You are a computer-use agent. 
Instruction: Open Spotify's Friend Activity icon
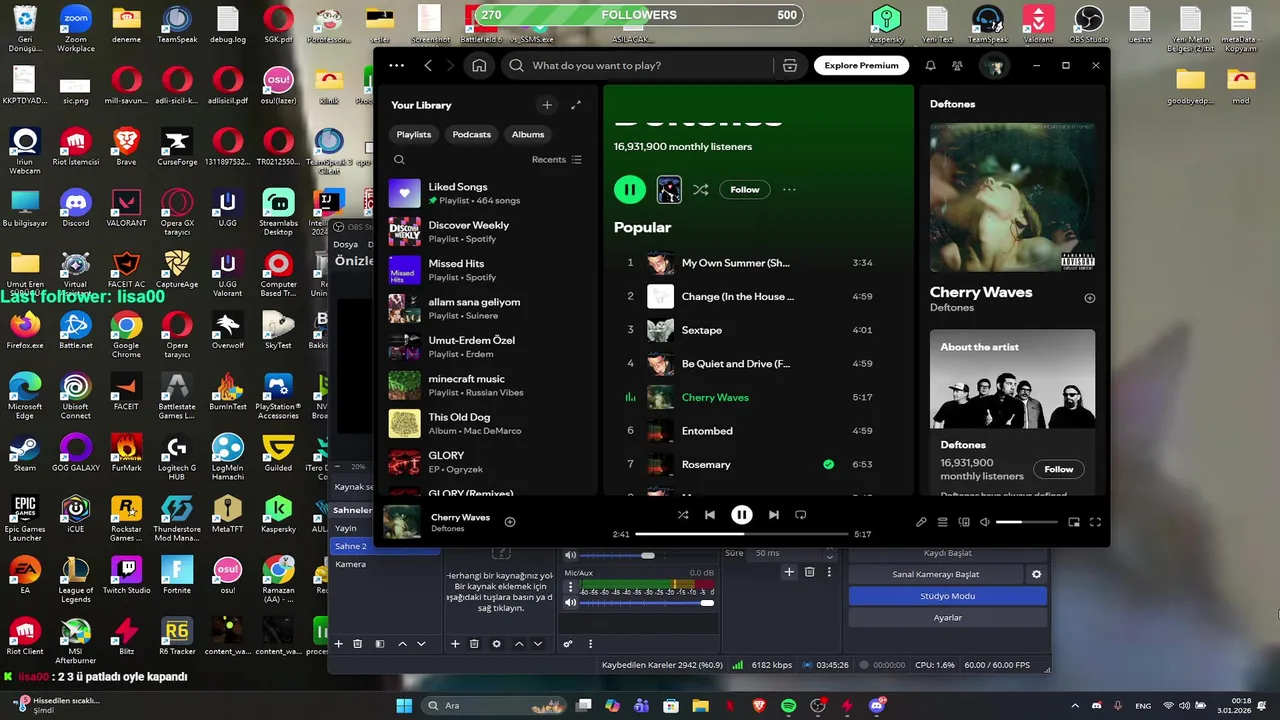(x=957, y=65)
